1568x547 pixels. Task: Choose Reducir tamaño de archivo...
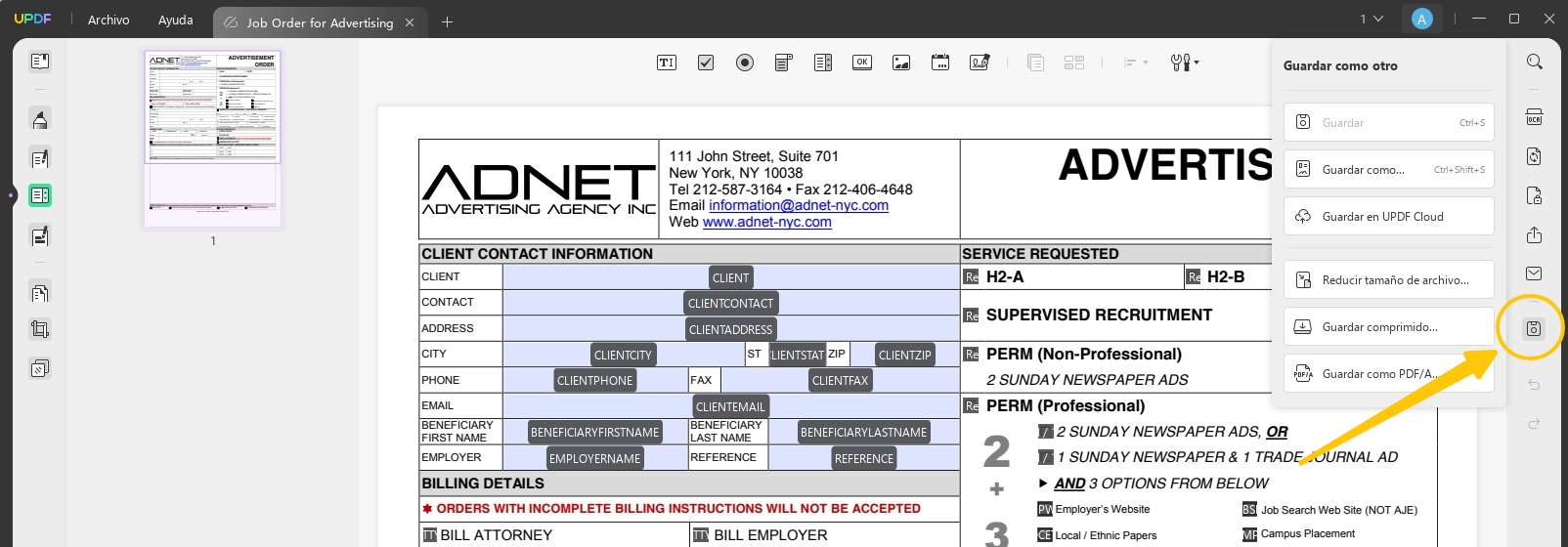point(1389,279)
